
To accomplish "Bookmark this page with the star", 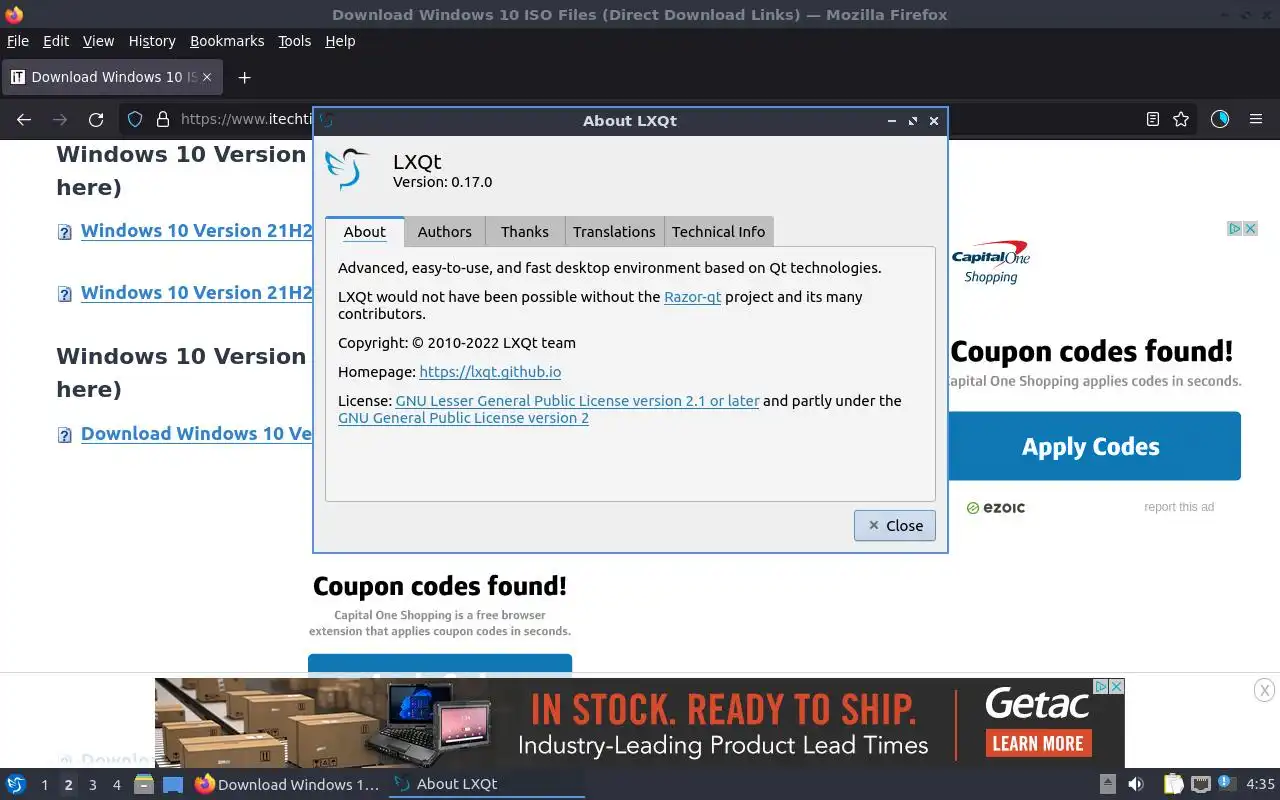I will pos(1181,119).
